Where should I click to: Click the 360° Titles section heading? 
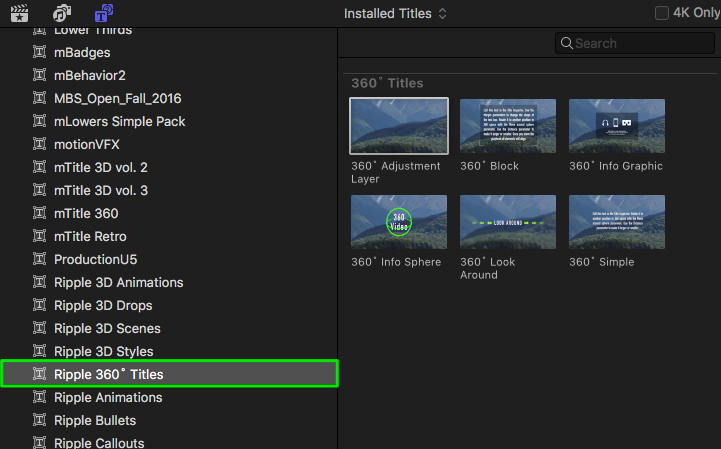click(x=387, y=83)
